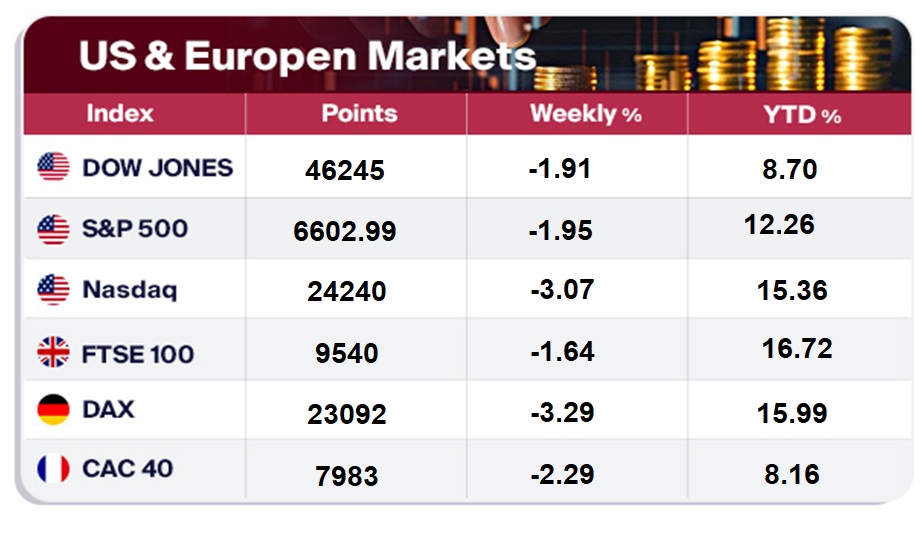Select the Points column header
This screenshot has width=922, height=534.
[x=359, y=113]
